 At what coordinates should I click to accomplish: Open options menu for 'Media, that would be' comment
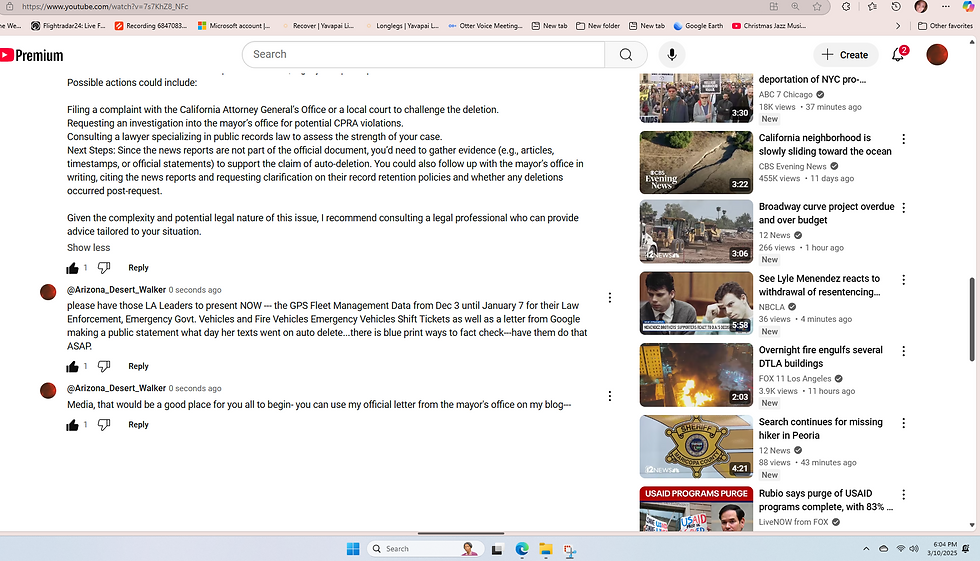[x=610, y=396]
